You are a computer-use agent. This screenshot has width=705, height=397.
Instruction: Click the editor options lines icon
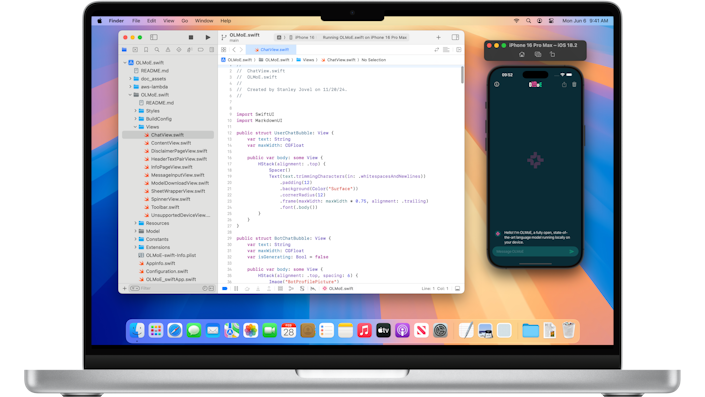(446, 50)
